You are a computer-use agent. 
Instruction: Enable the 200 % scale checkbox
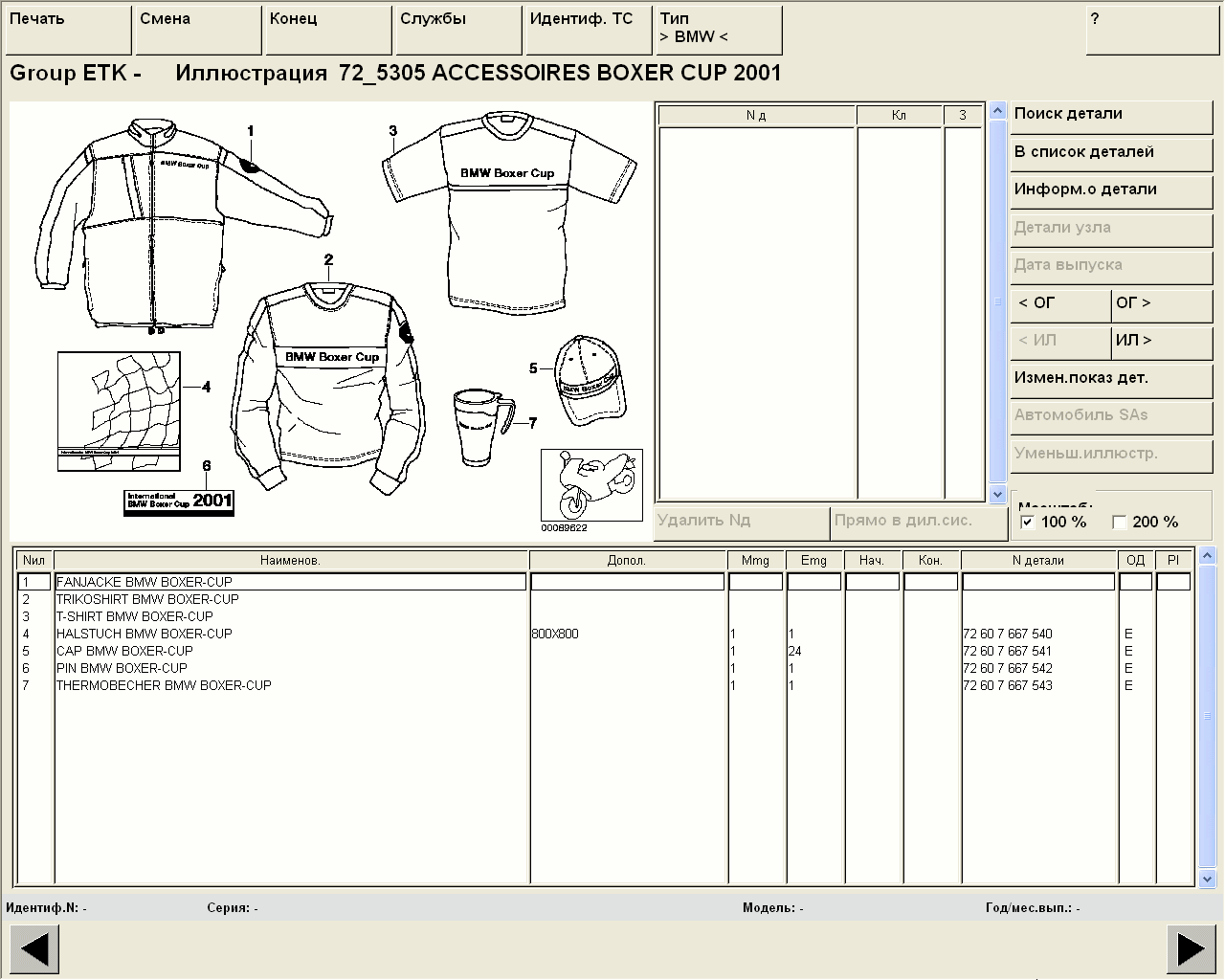click(1119, 523)
